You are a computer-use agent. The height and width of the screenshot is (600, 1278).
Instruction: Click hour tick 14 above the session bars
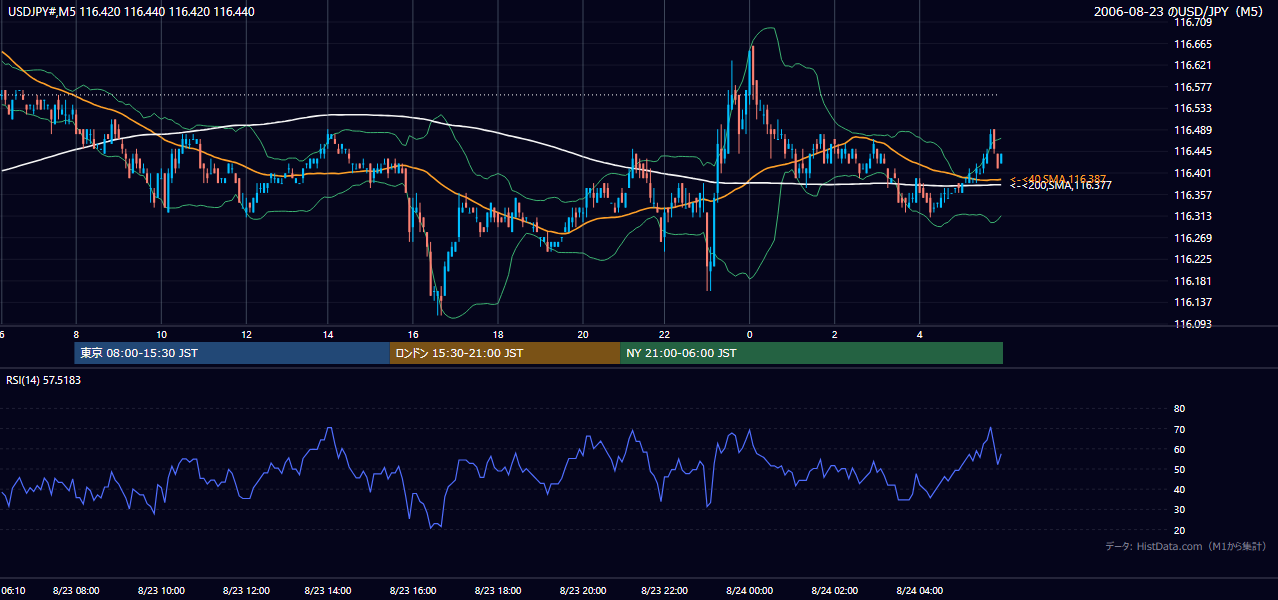coord(329,334)
